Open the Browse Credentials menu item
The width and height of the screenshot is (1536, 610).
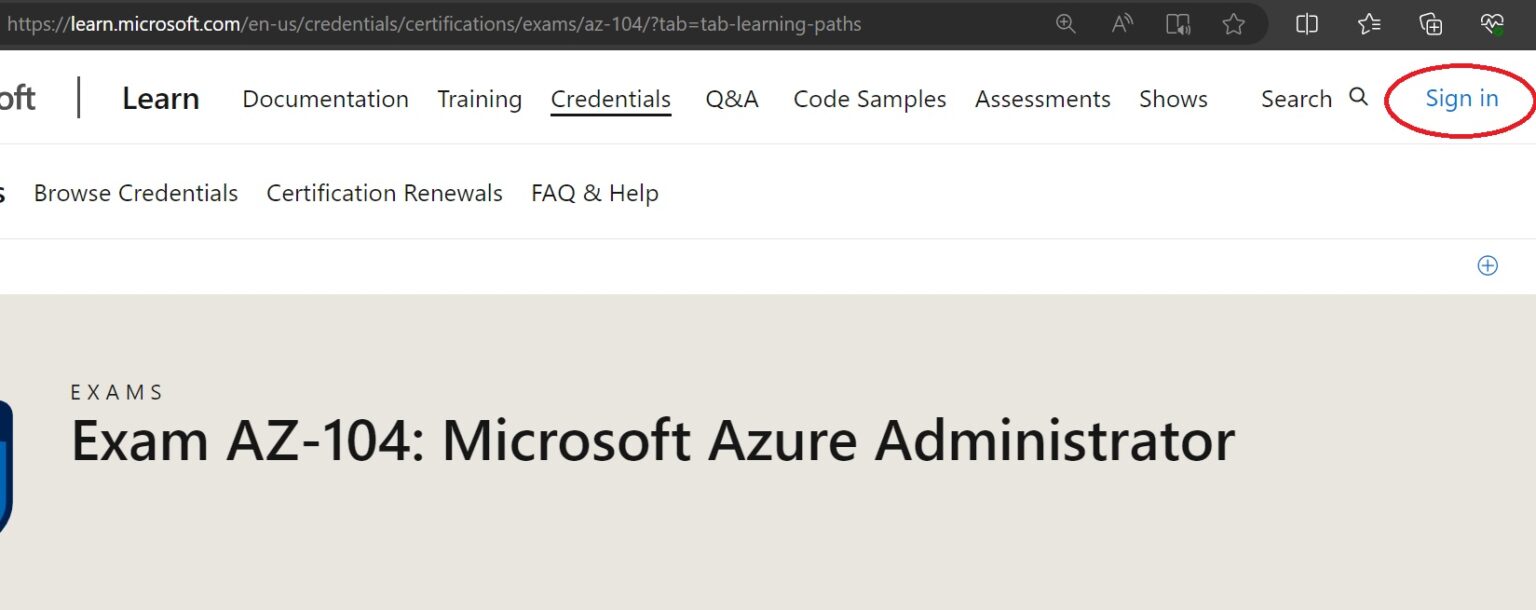[135, 193]
